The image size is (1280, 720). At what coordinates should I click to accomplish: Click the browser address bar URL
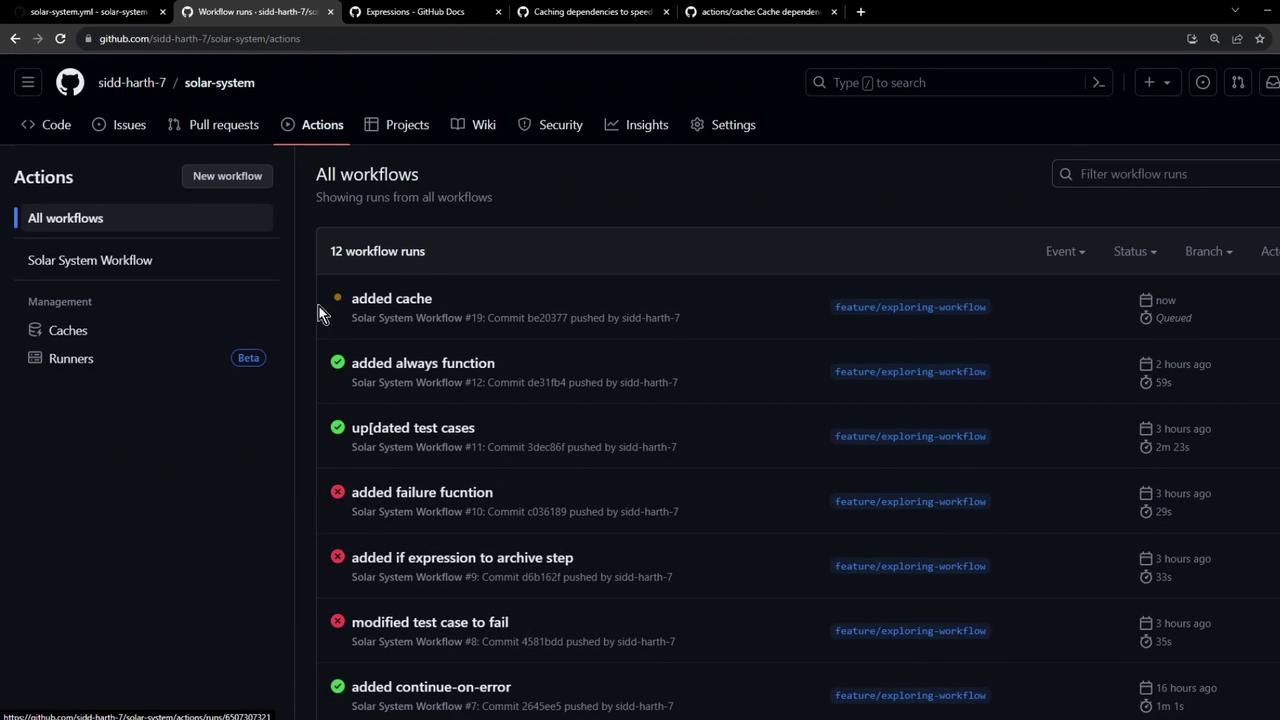tap(199, 39)
